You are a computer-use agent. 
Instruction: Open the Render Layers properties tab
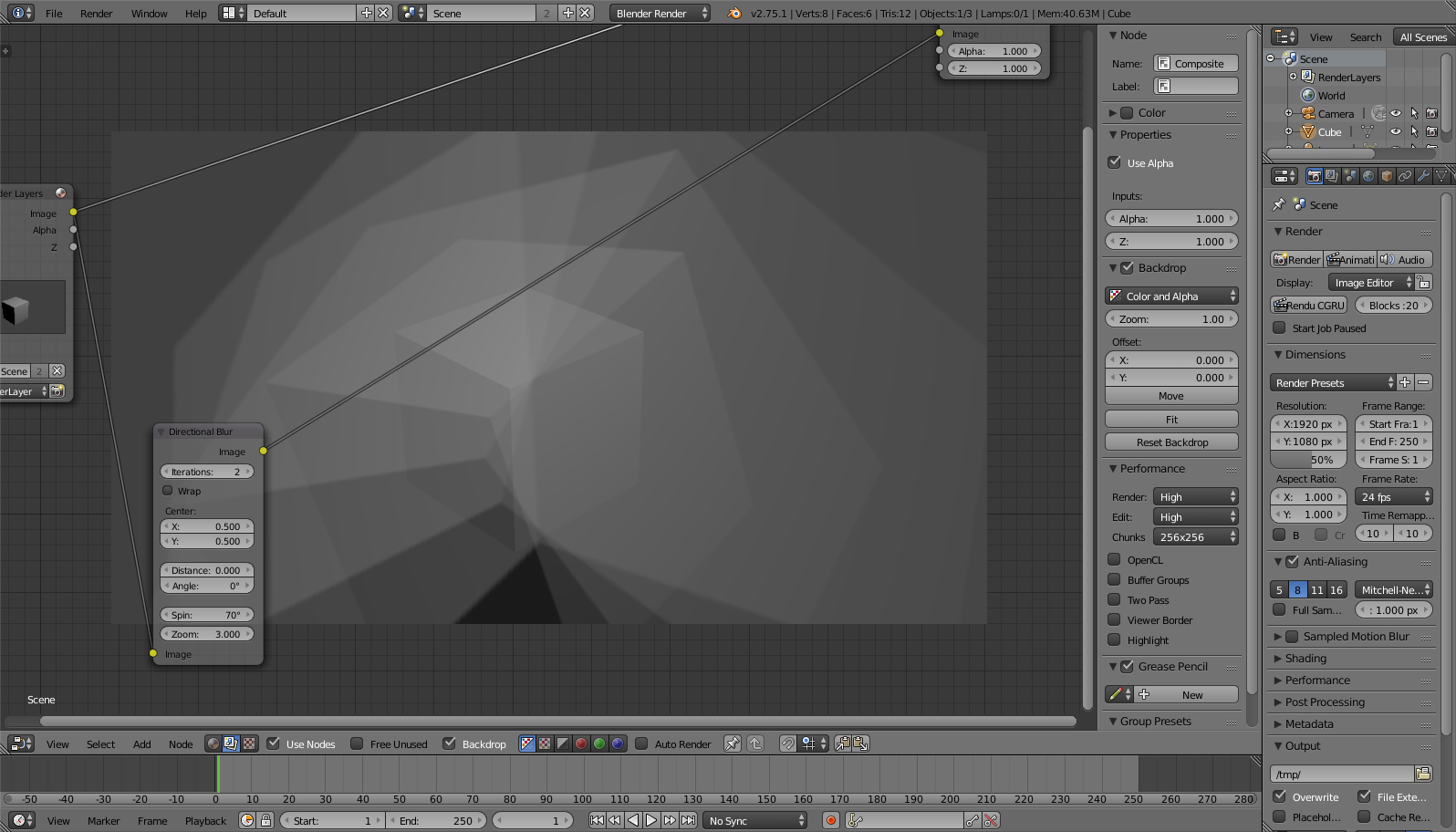pyautogui.click(x=1332, y=176)
